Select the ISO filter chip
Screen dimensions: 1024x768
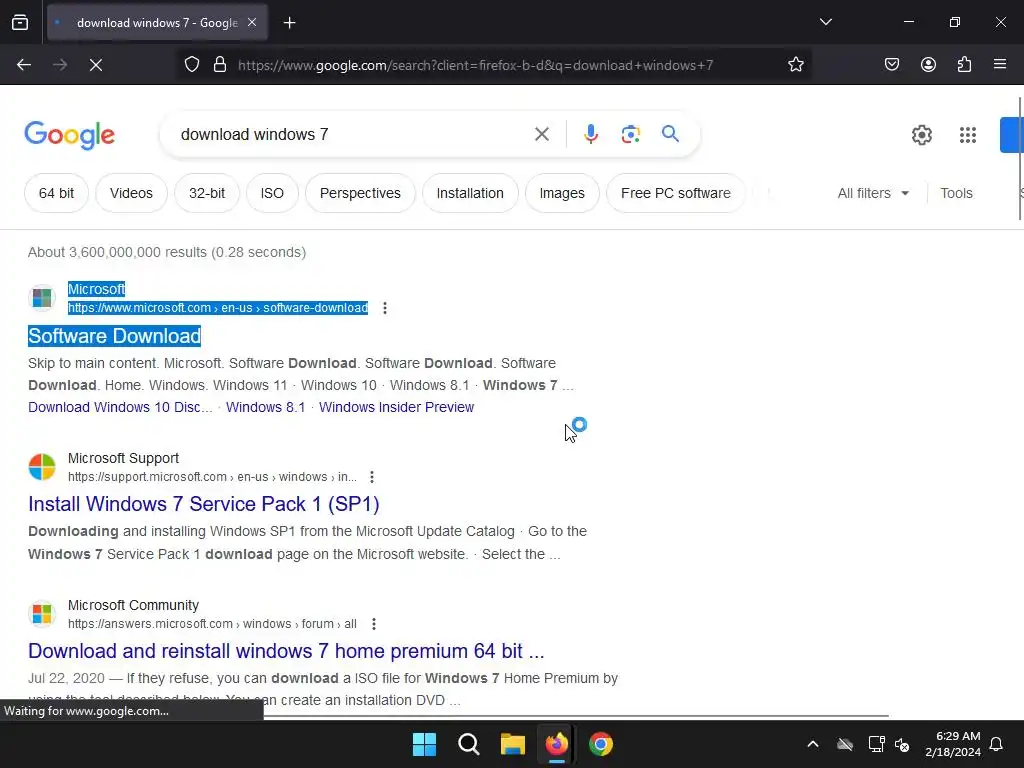[272, 193]
